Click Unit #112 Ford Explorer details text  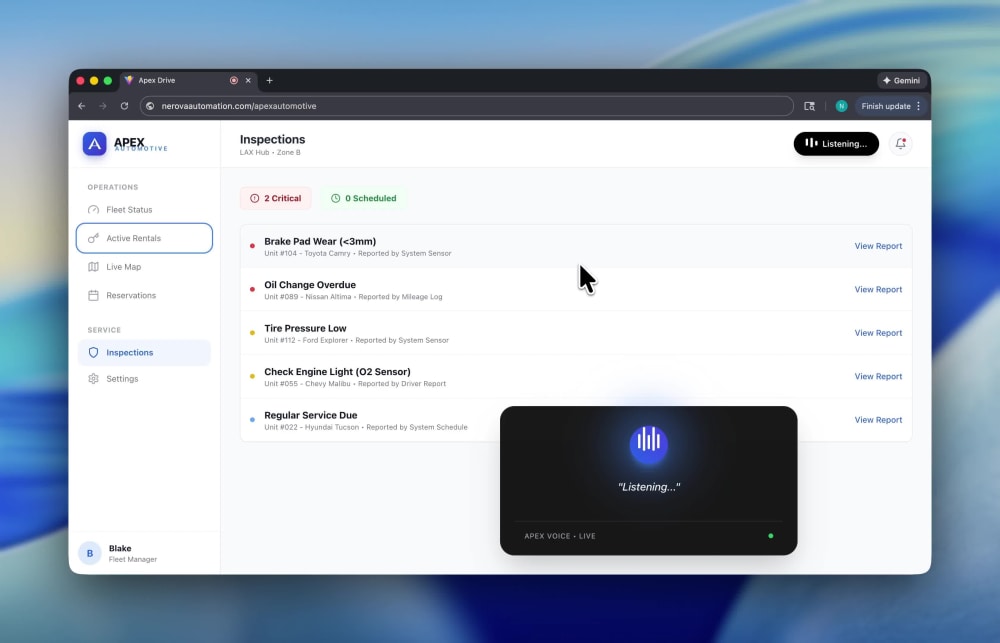tap(357, 340)
